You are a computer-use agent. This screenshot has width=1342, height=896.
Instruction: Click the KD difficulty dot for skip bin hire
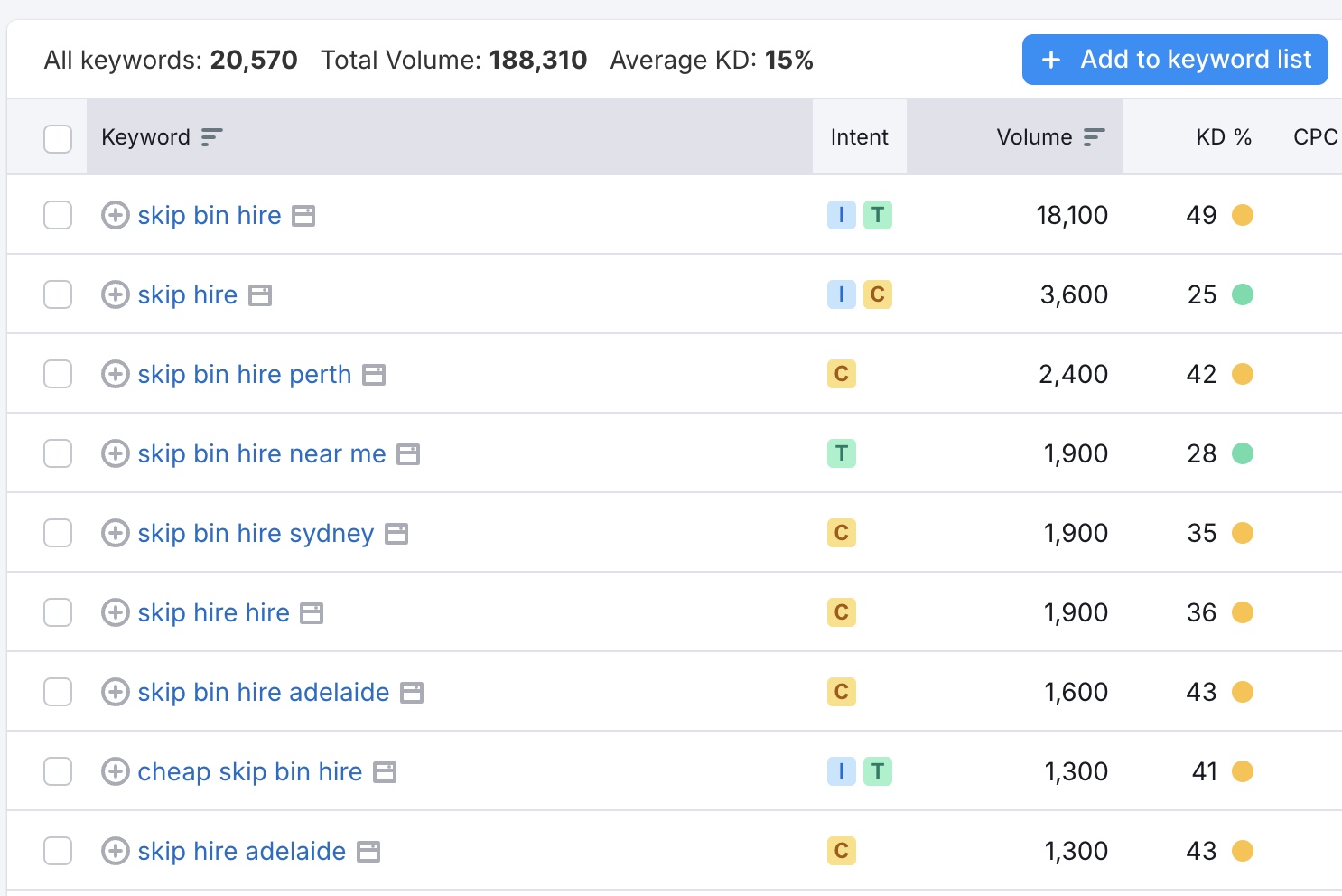pos(1244,215)
